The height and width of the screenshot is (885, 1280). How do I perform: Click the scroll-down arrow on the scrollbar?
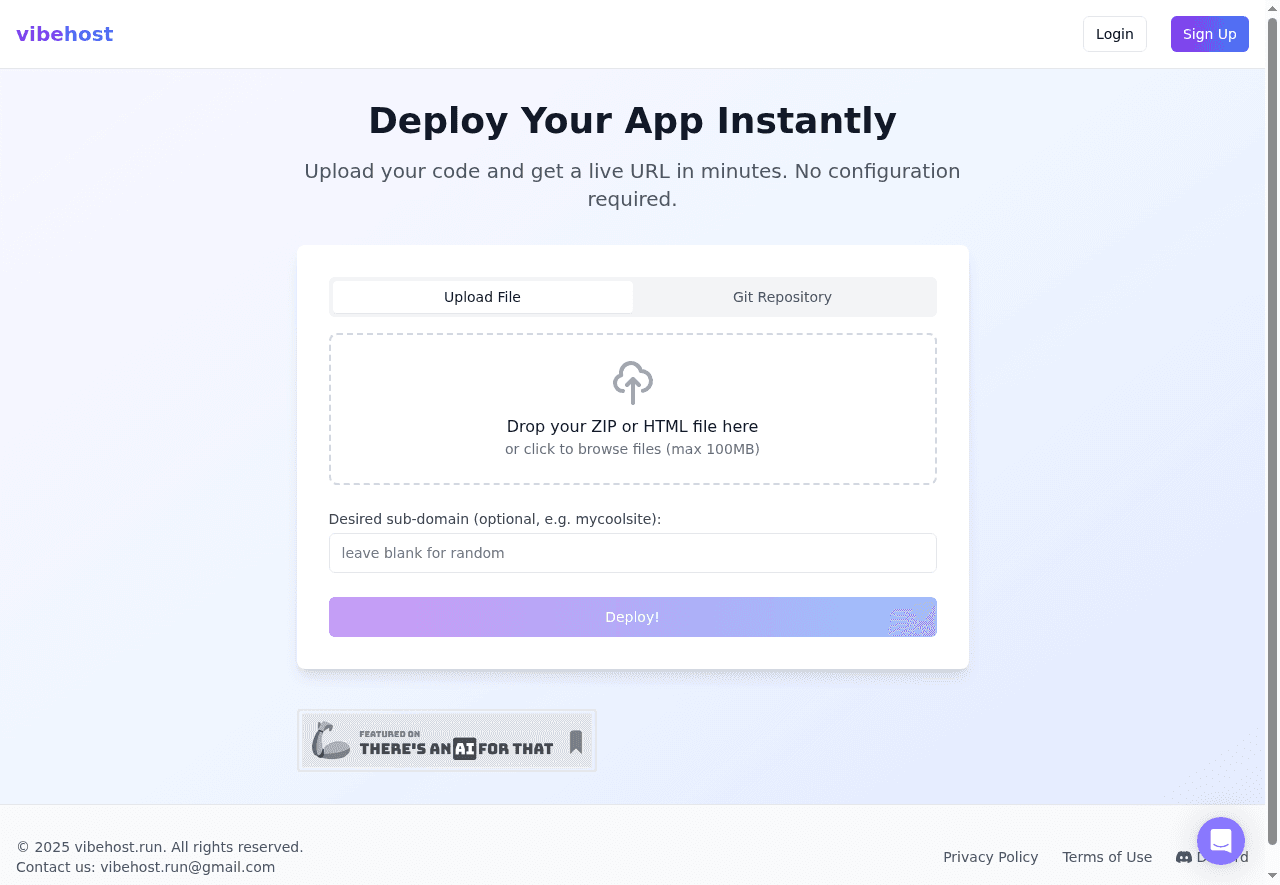coord(1273,877)
